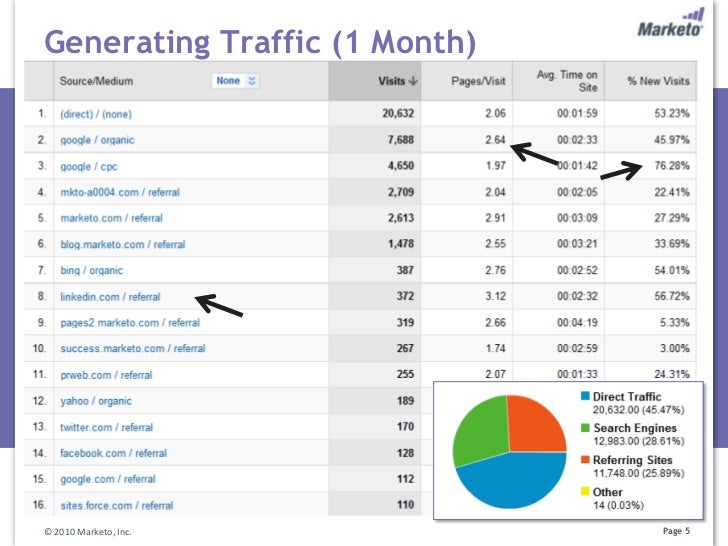728x546 pixels.
Task: Open pages2.marketo.com / referral link
Action: [130, 323]
